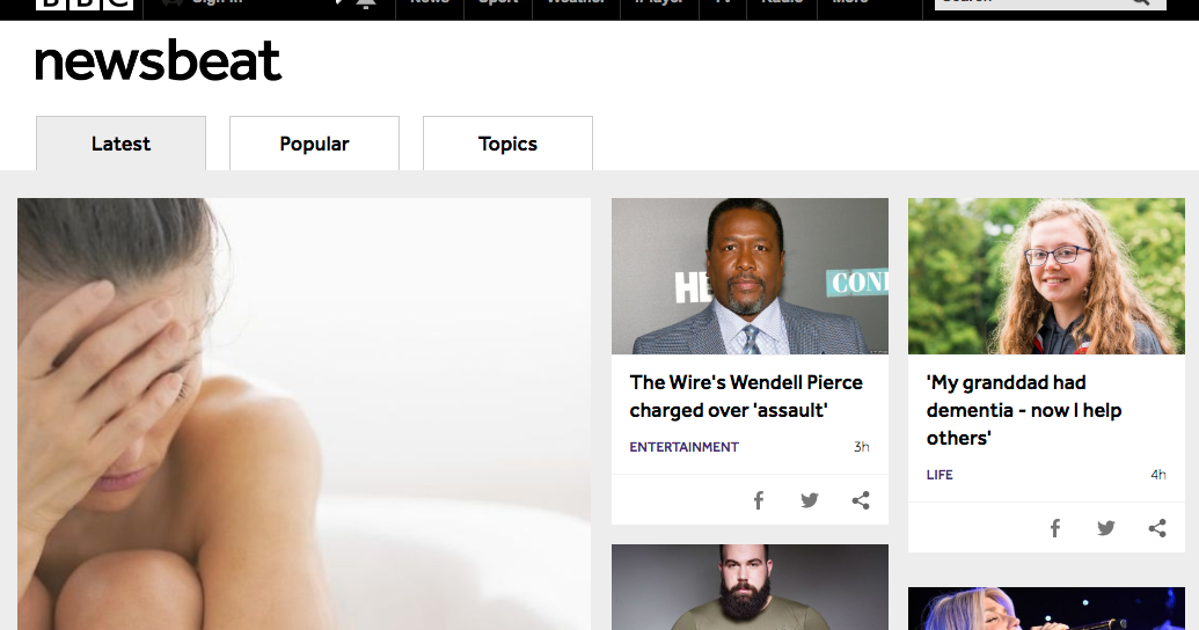
Task: Open the large woman-covering-face lead image
Action: click(x=303, y=414)
